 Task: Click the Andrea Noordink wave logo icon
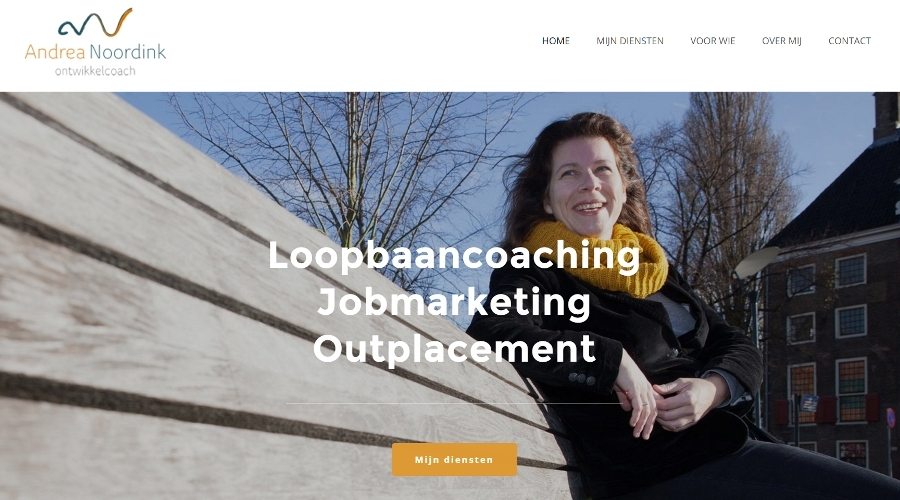point(95,22)
